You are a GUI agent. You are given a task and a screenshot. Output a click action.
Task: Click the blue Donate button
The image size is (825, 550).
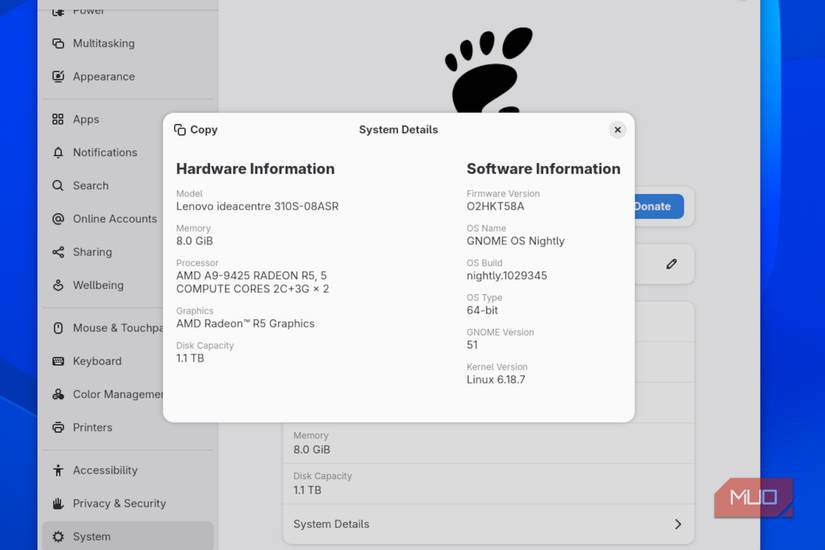pos(659,206)
